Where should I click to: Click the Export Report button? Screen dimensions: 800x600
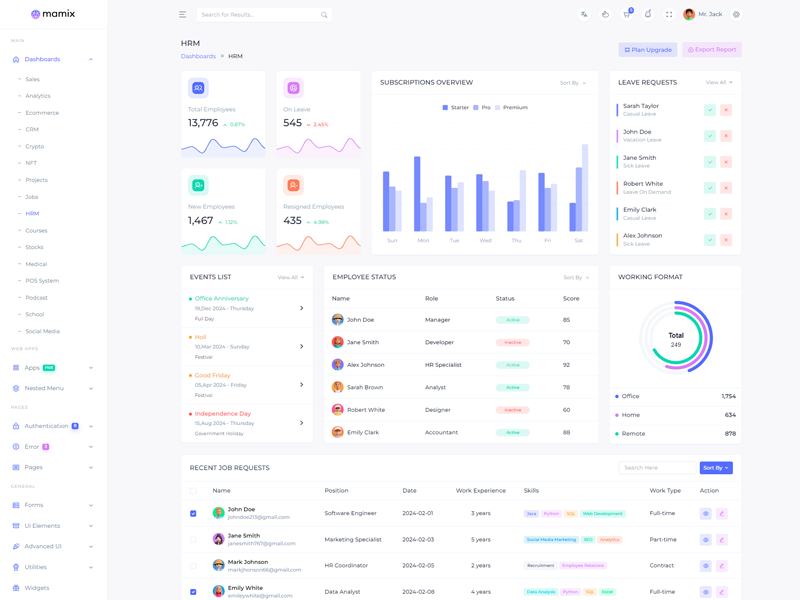point(712,50)
